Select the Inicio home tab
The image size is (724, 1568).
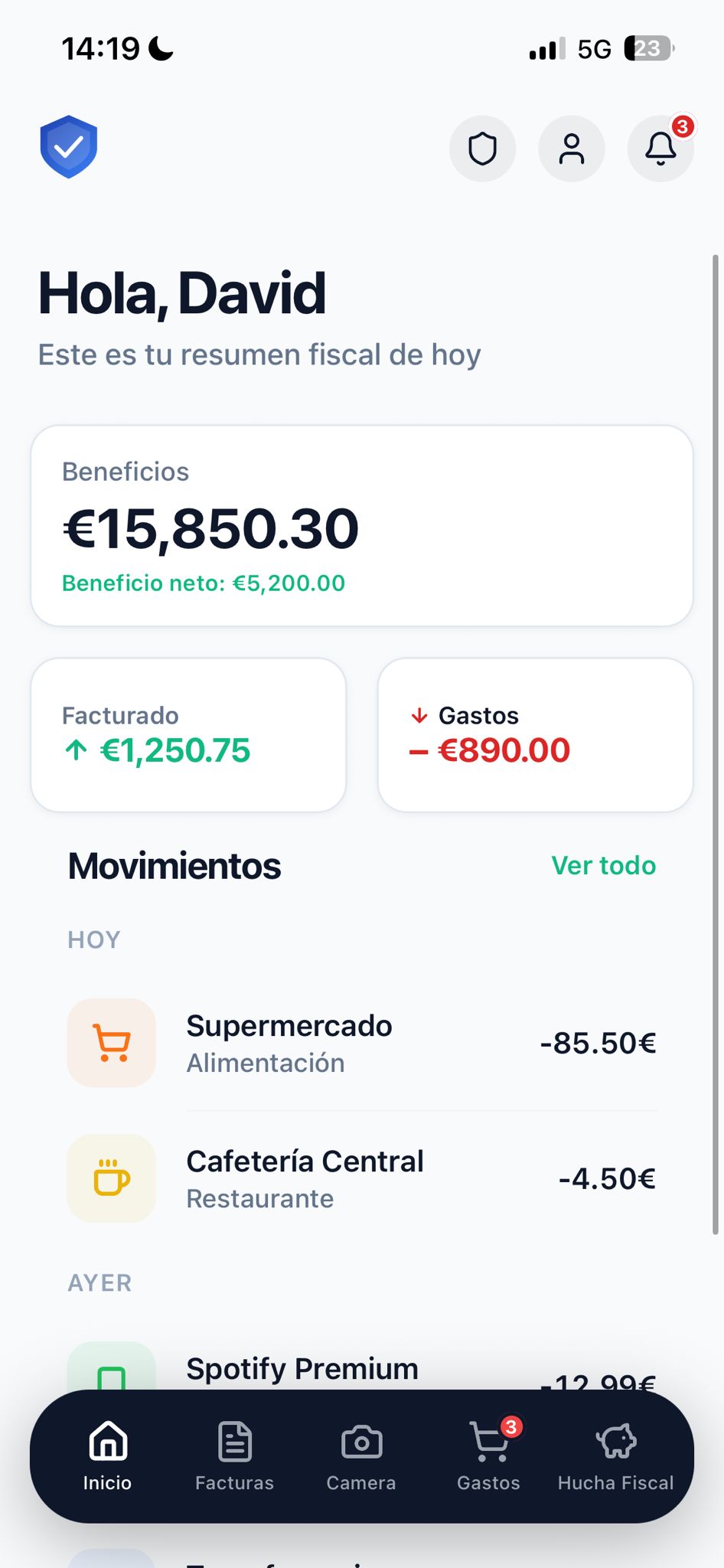[107, 1456]
